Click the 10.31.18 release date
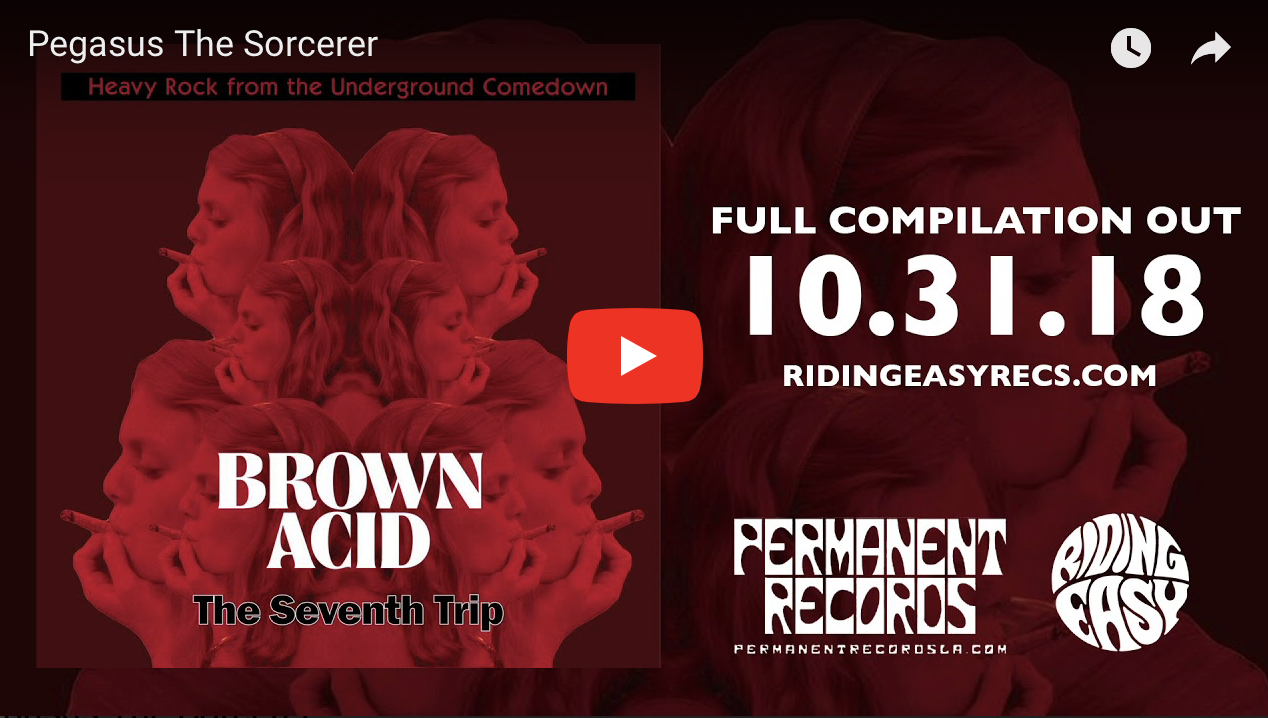This screenshot has height=718, width=1268. tap(976, 296)
